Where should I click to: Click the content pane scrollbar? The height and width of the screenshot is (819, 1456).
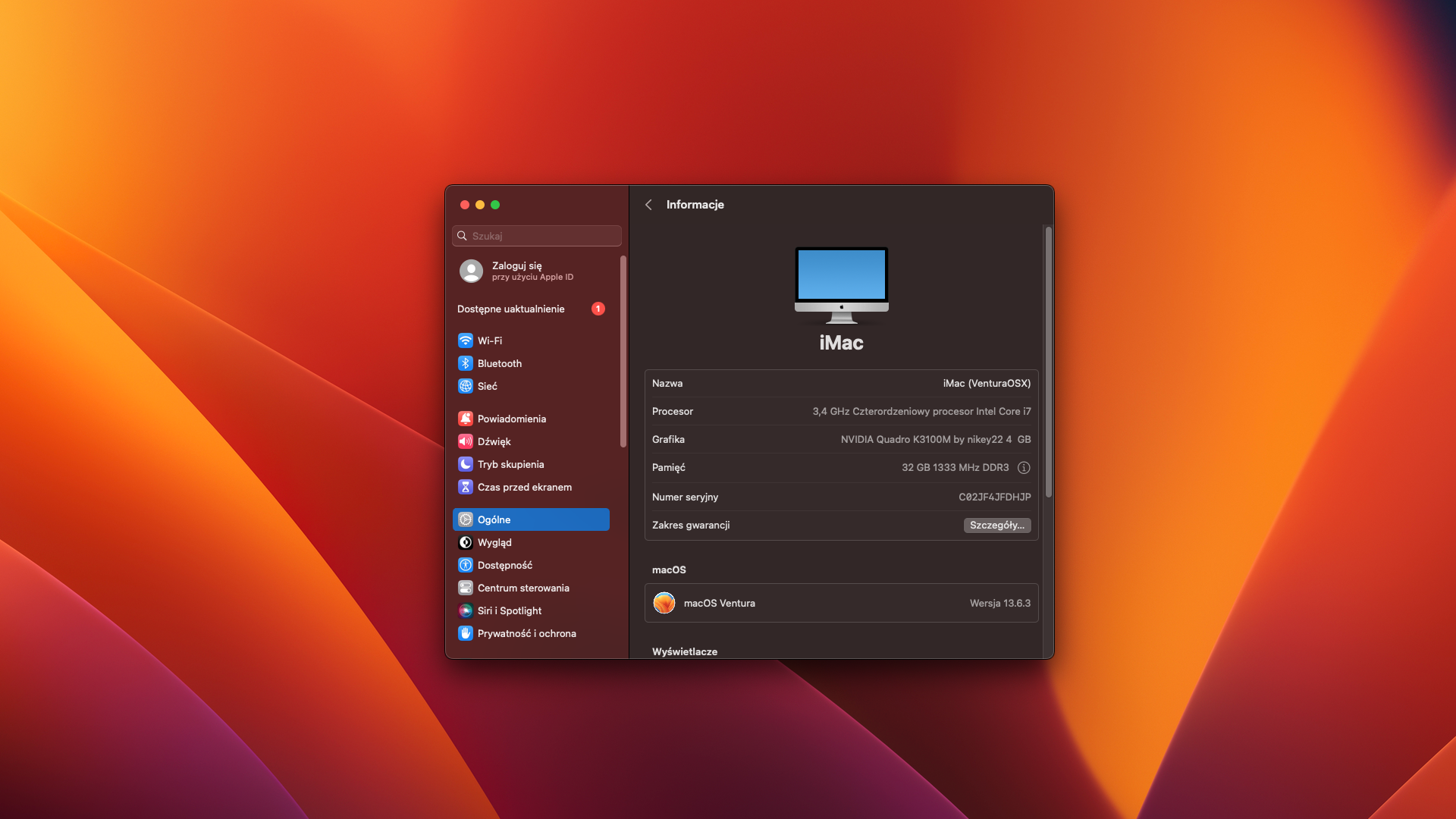(1048, 362)
